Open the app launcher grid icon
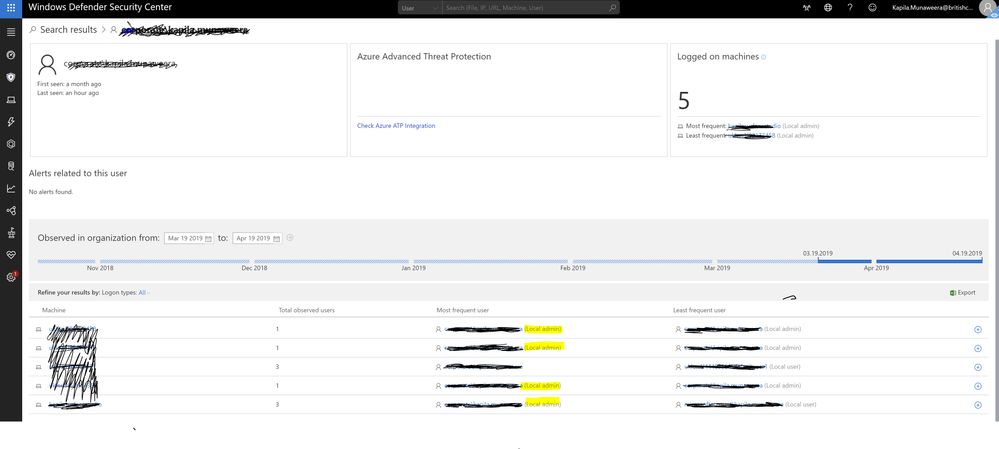The image size is (999, 449). [11, 8]
